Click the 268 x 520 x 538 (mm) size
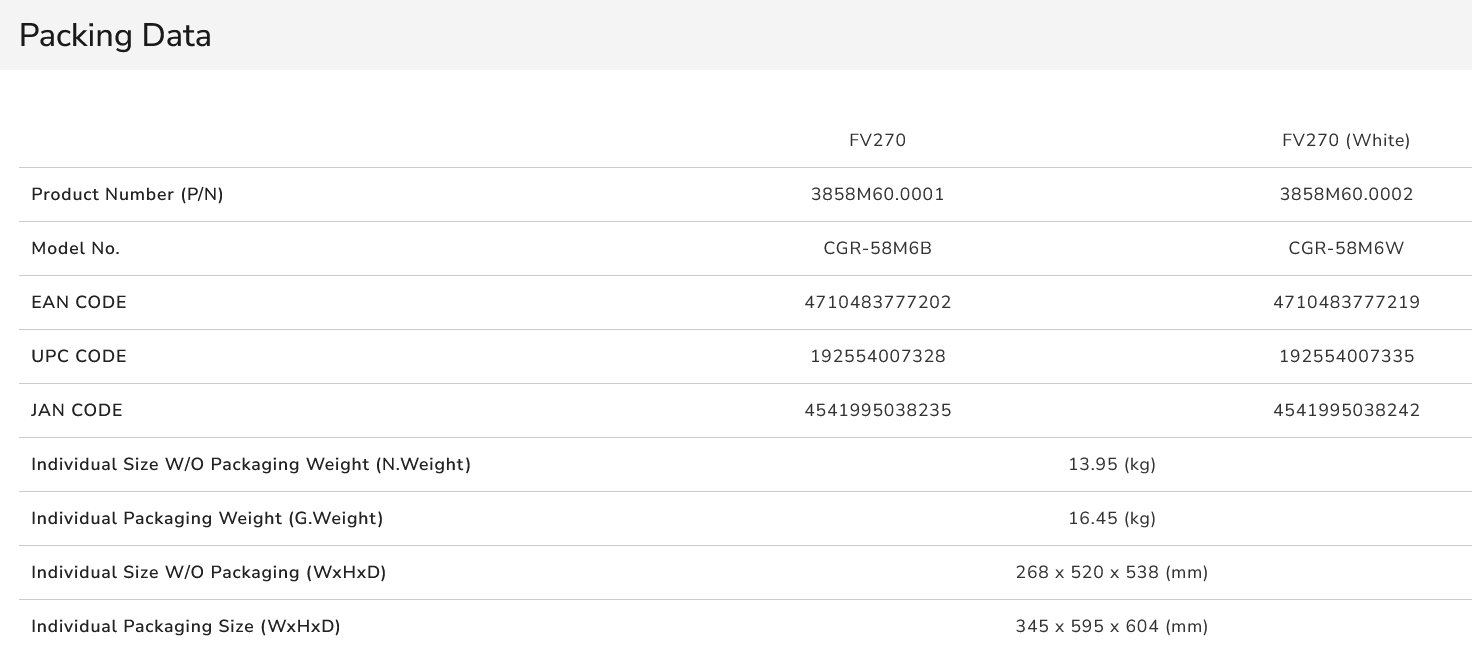 coord(1112,573)
